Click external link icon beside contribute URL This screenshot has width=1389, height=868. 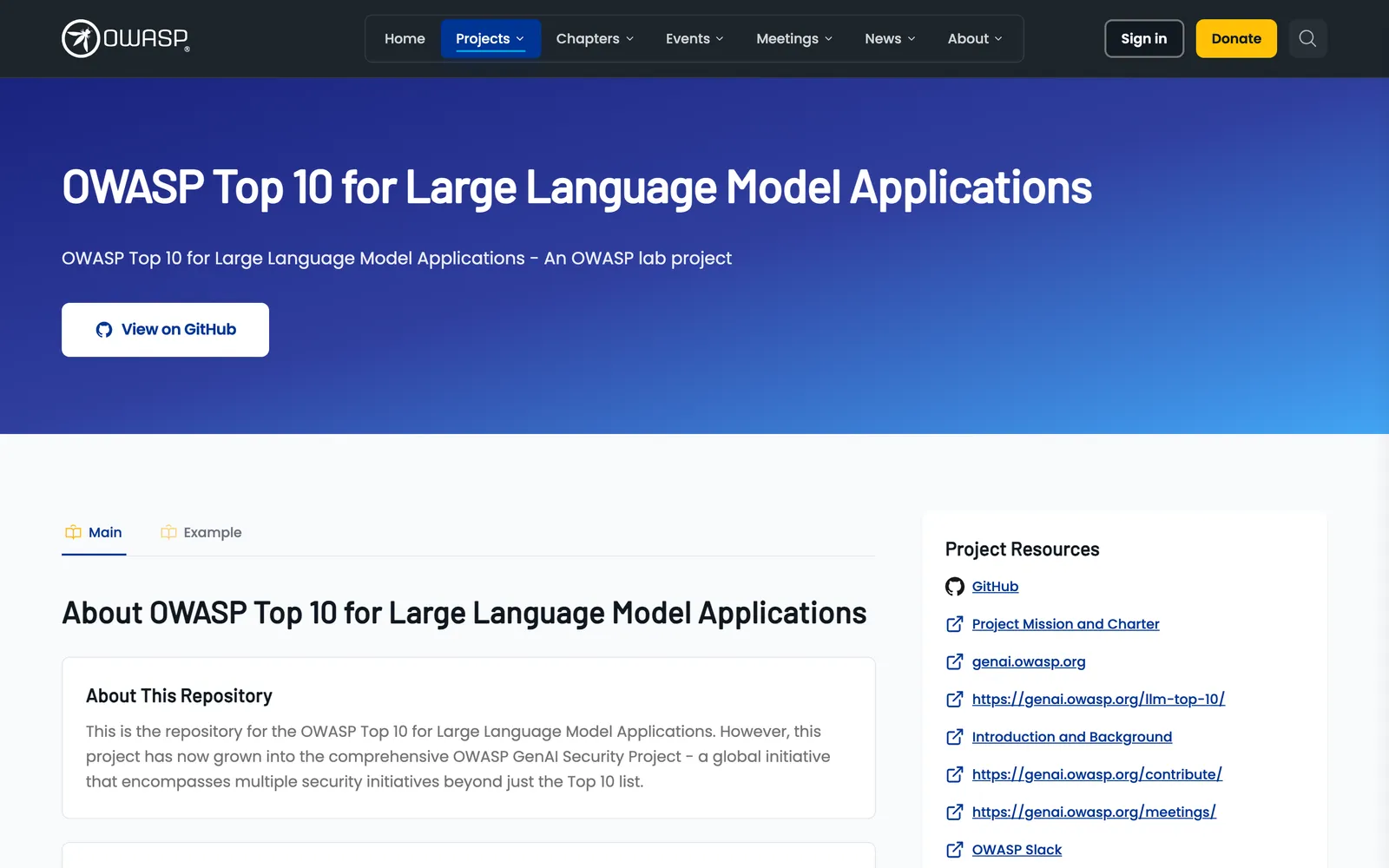[x=955, y=774]
